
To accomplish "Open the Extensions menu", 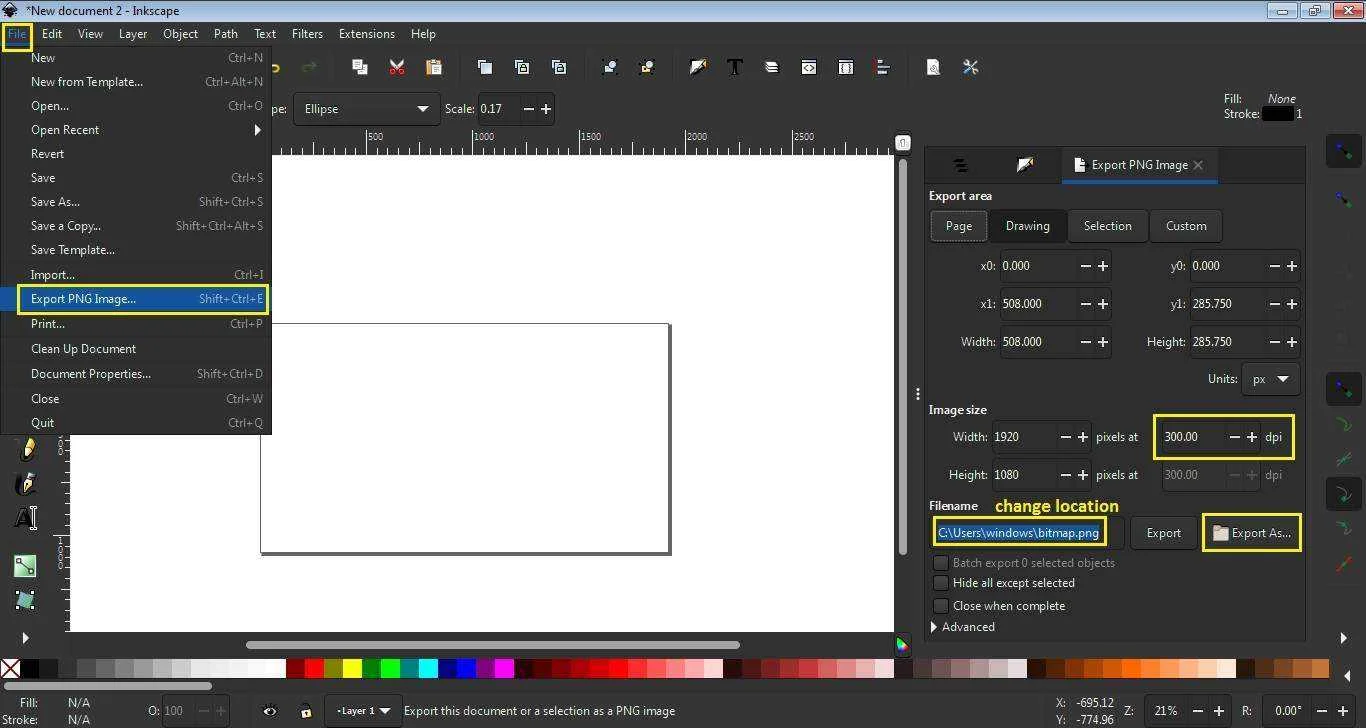I will coord(367,33).
